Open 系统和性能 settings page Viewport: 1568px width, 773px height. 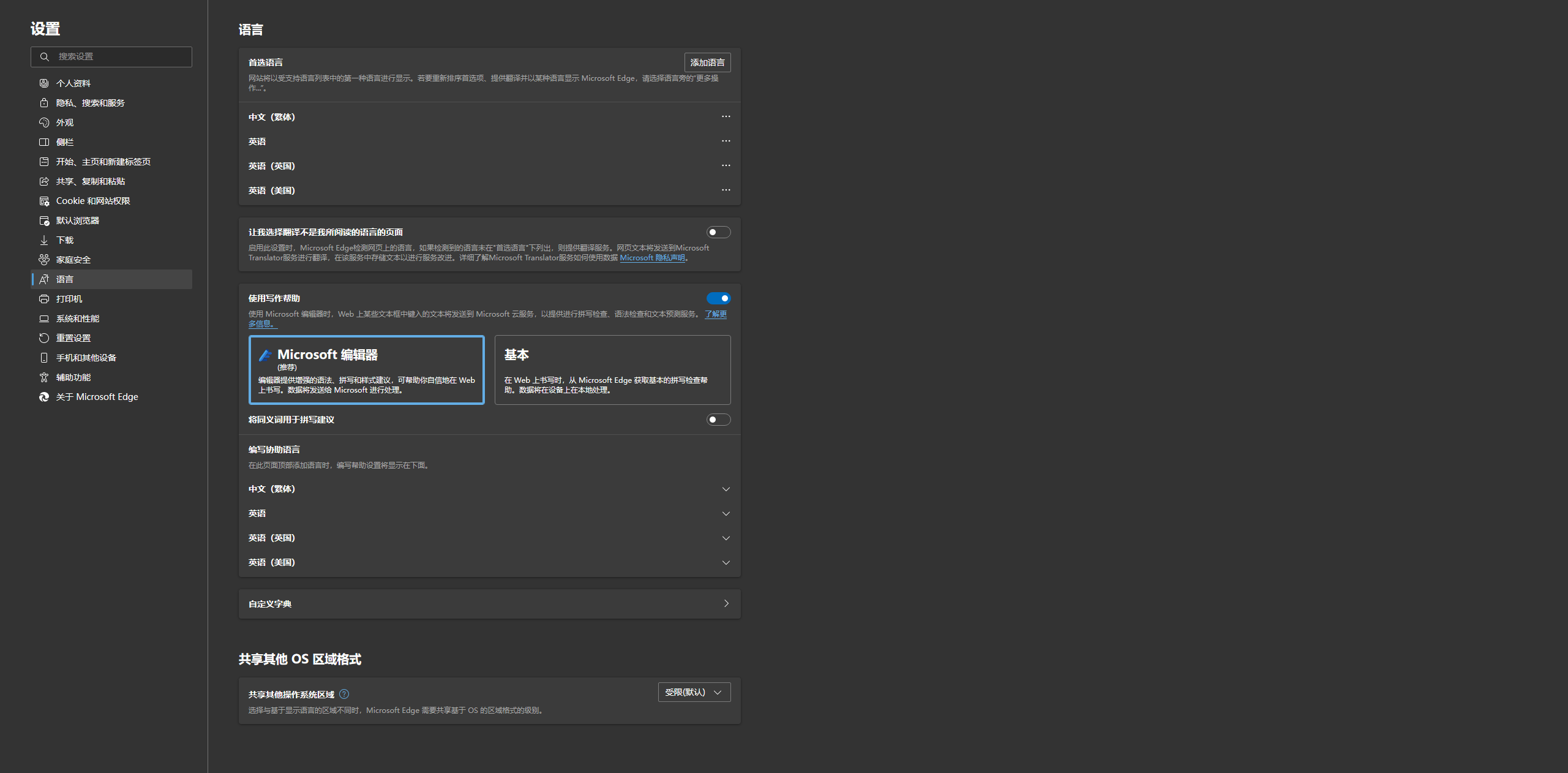pos(78,319)
